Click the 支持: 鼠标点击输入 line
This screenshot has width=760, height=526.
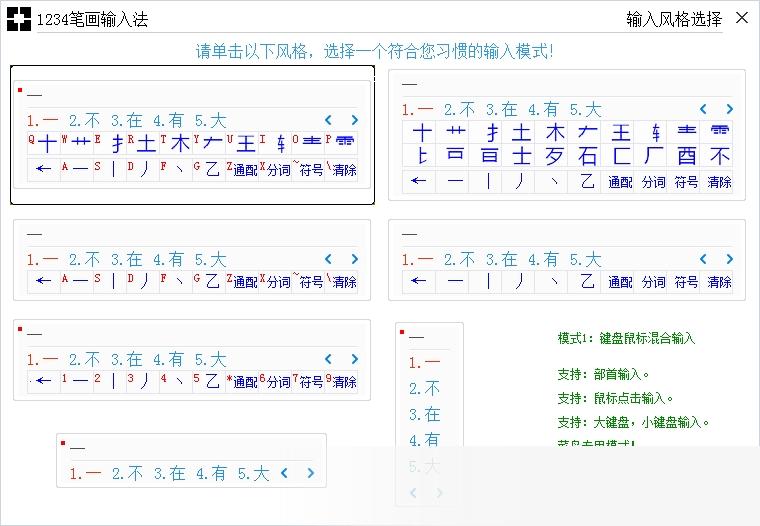coord(615,398)
